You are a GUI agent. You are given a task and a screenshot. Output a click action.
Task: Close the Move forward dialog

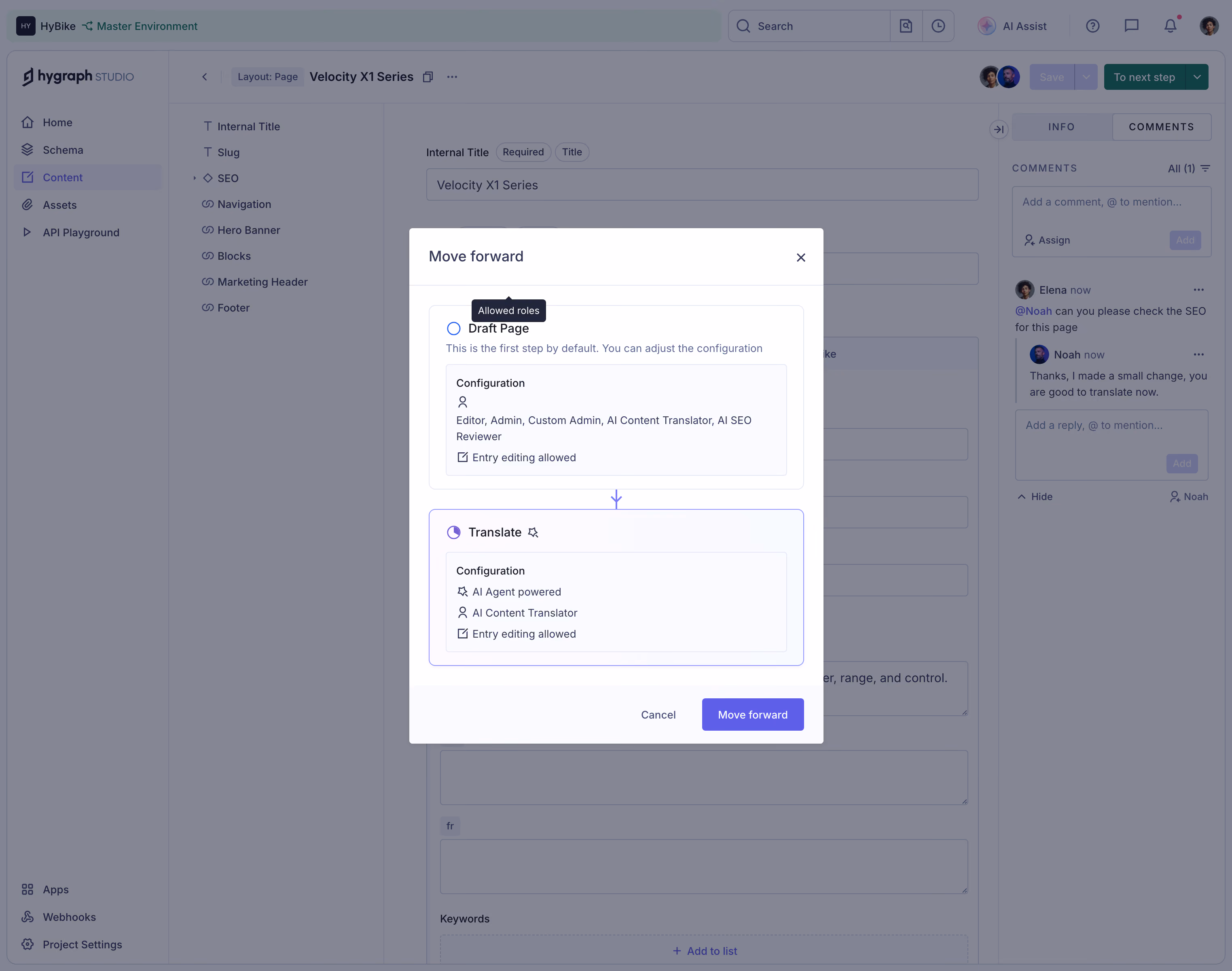[x=801, y=258]
